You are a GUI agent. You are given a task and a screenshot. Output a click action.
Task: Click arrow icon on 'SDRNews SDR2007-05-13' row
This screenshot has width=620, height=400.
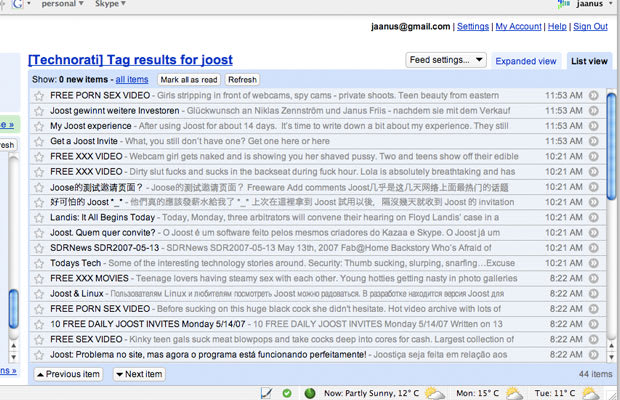594,248
